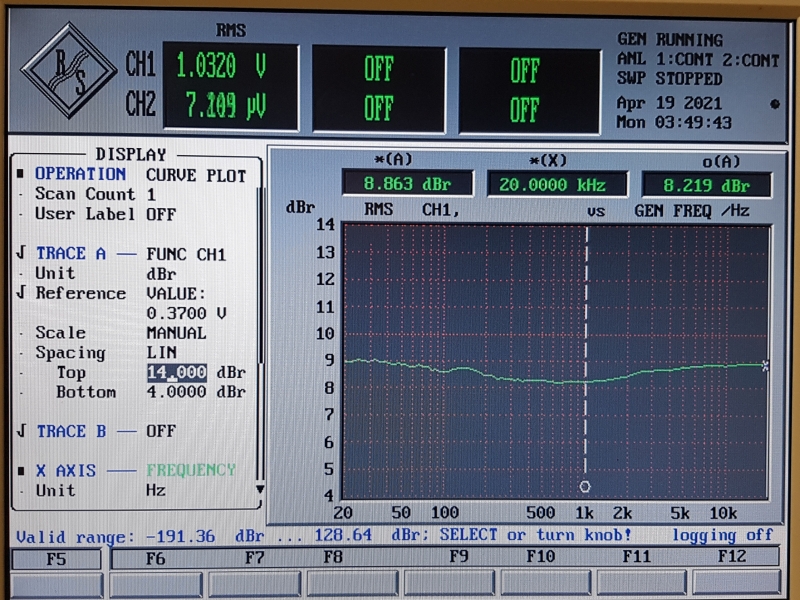The width and height of the screenshot is (800, 600).
Task: Click the F11 softkey
Action: click(637, 556)
